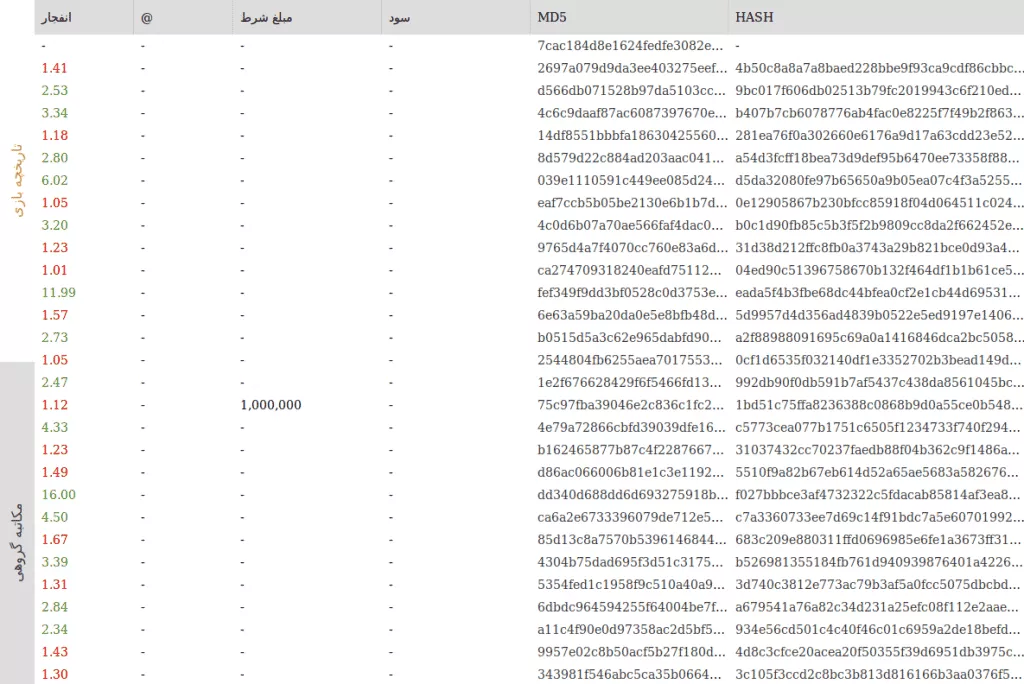Click the سود column header
The height and width of the screenshot is (684, 1024).
pyautogui.click(x=400, y=17)
